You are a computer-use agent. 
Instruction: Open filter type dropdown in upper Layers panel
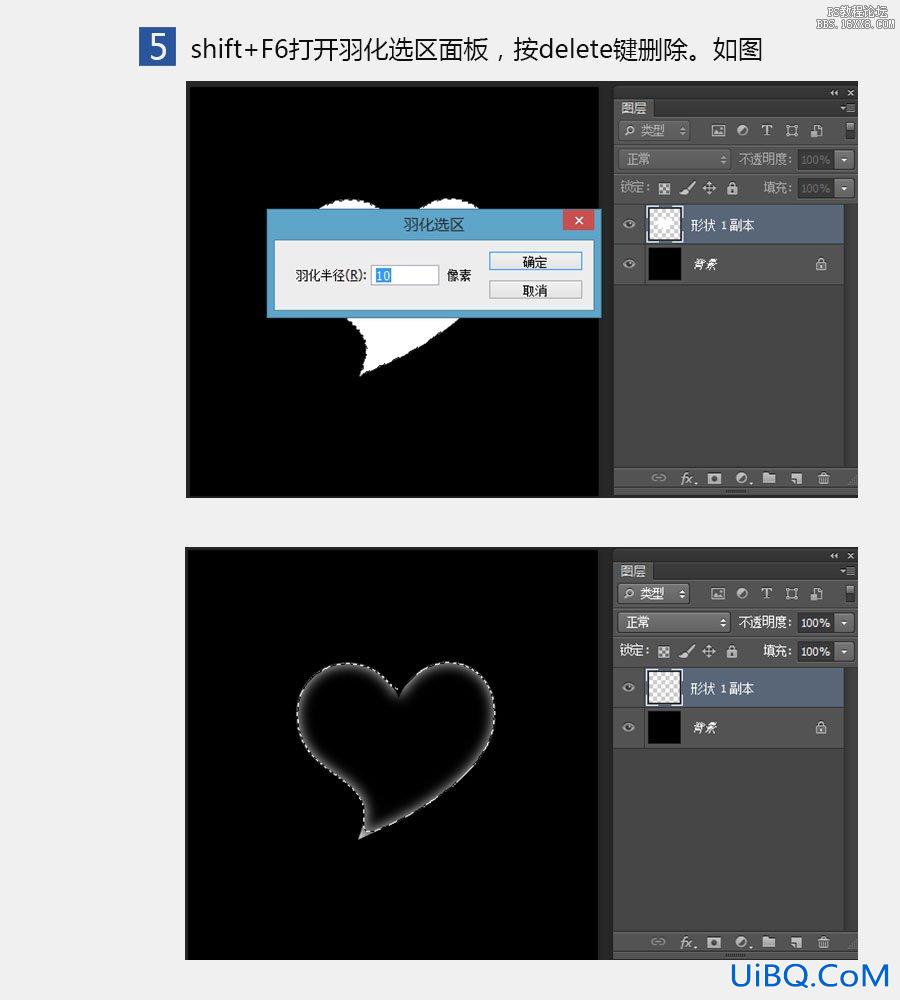(x=653, y=131)
